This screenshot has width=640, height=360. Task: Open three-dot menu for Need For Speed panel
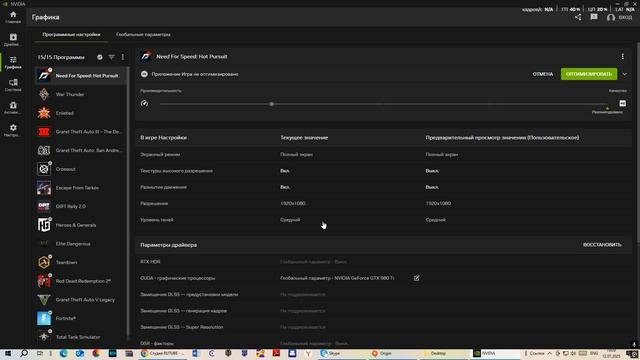click(x=622, y=56)
